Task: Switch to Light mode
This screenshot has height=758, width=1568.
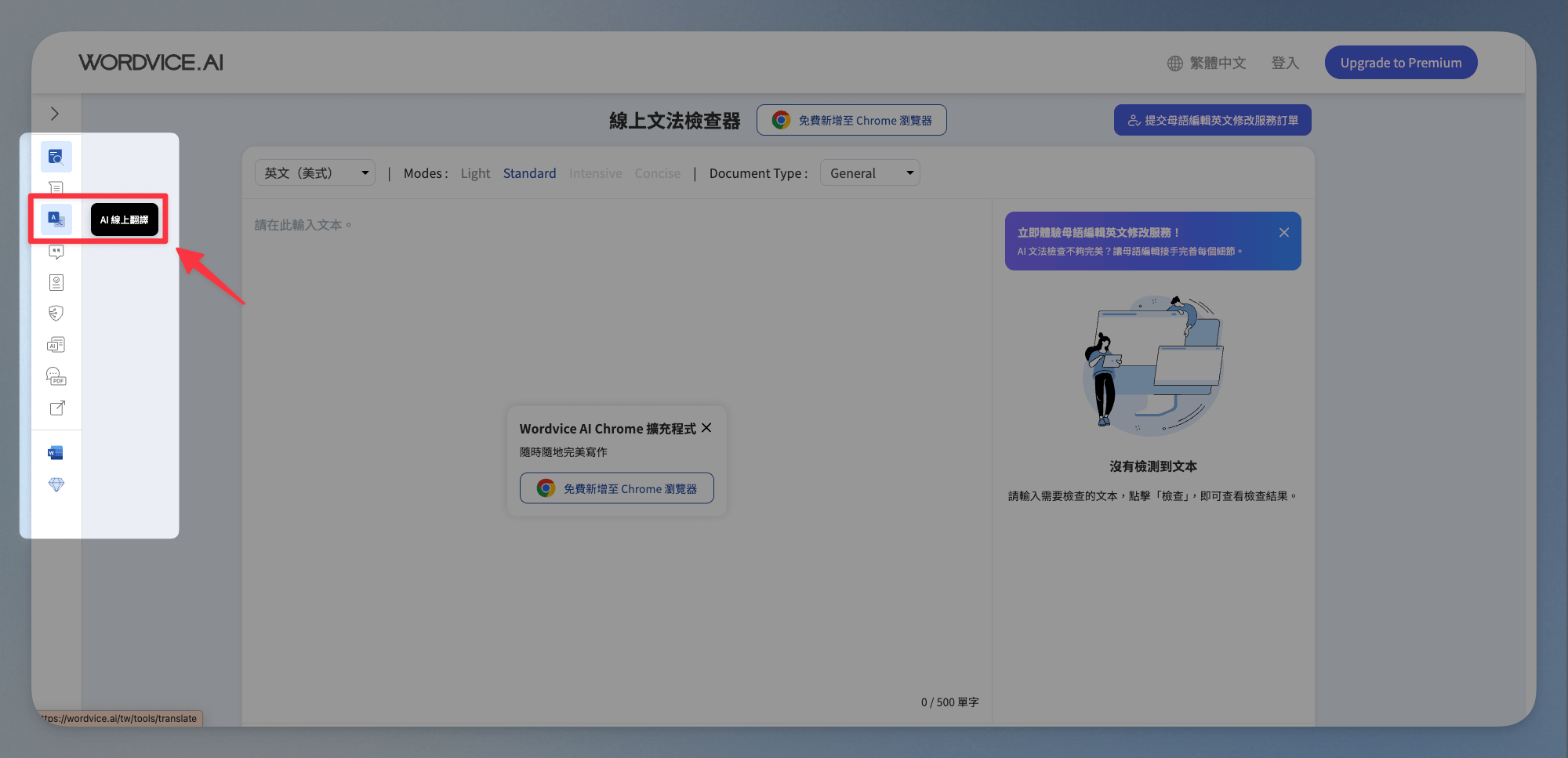Action: 475,173
